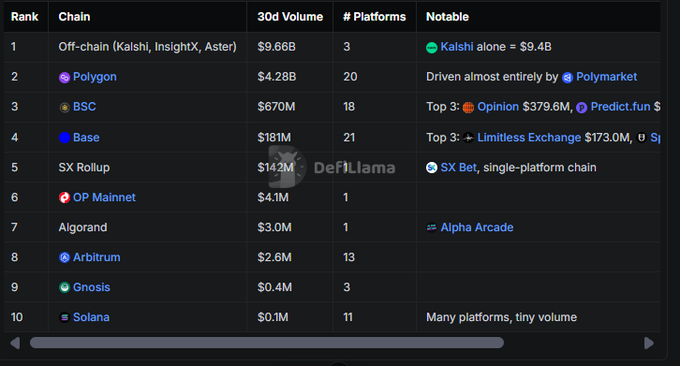Image resolution: width=680 pixels, height=366 pixels.
Task: Open the Arbitrum chain link
Action: (97, 257)
